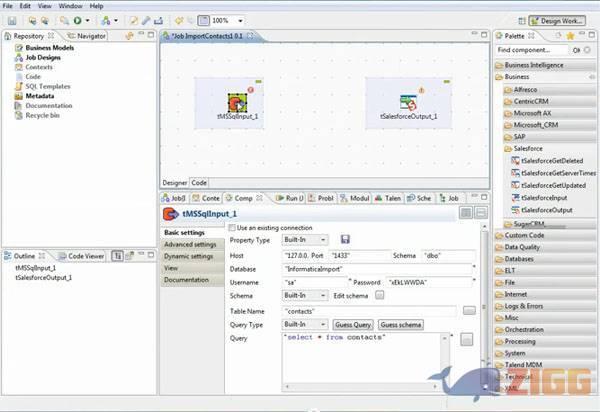Switch to the Code tab below the canvas

coord(199,183)
